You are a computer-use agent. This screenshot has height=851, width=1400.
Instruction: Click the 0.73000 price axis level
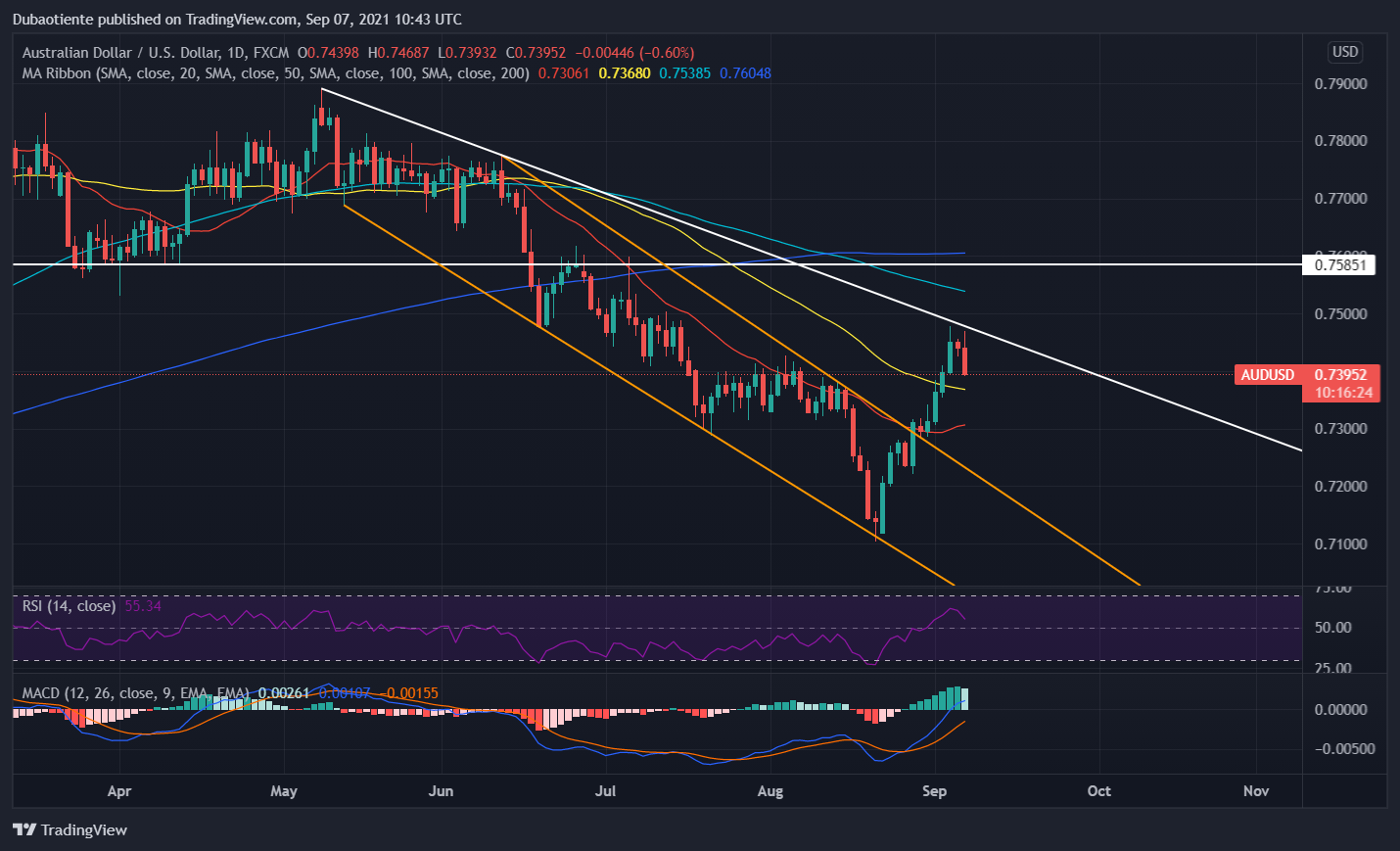coord(1340,429)
